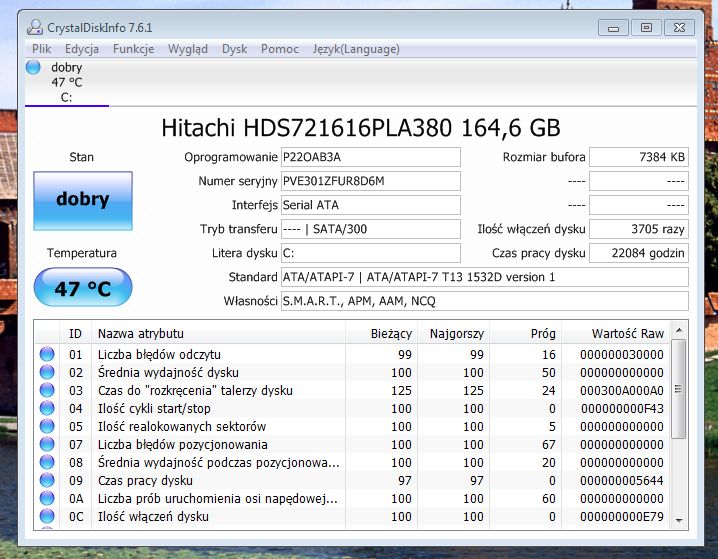Click status orb for attribute 03 row

click(47, 390)
